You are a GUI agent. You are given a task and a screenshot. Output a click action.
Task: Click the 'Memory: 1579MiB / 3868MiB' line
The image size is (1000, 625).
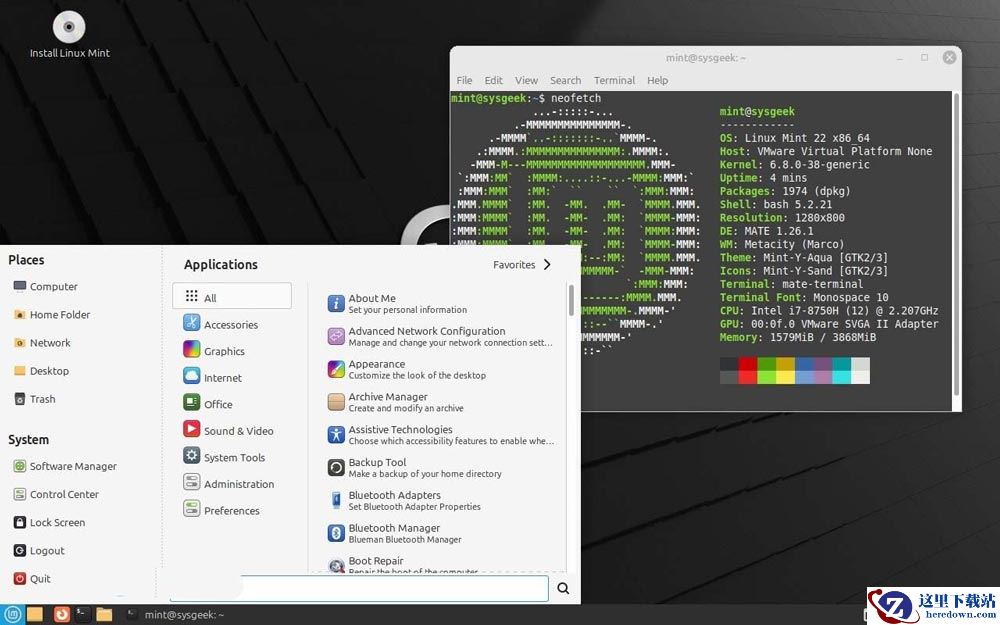tap(798, 337)
